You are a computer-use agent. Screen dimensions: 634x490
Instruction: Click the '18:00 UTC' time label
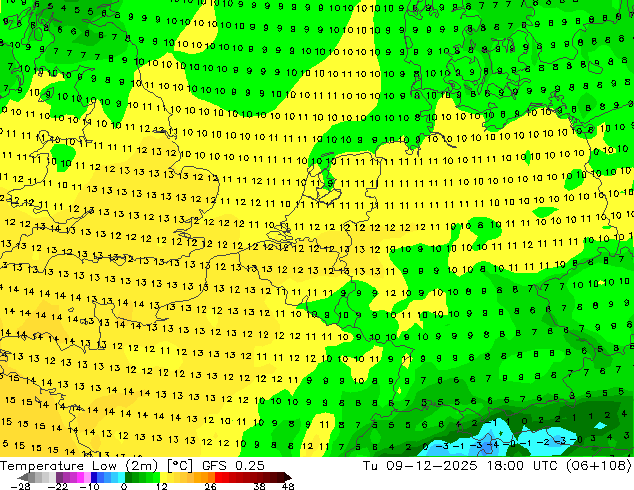click(524, 466)
